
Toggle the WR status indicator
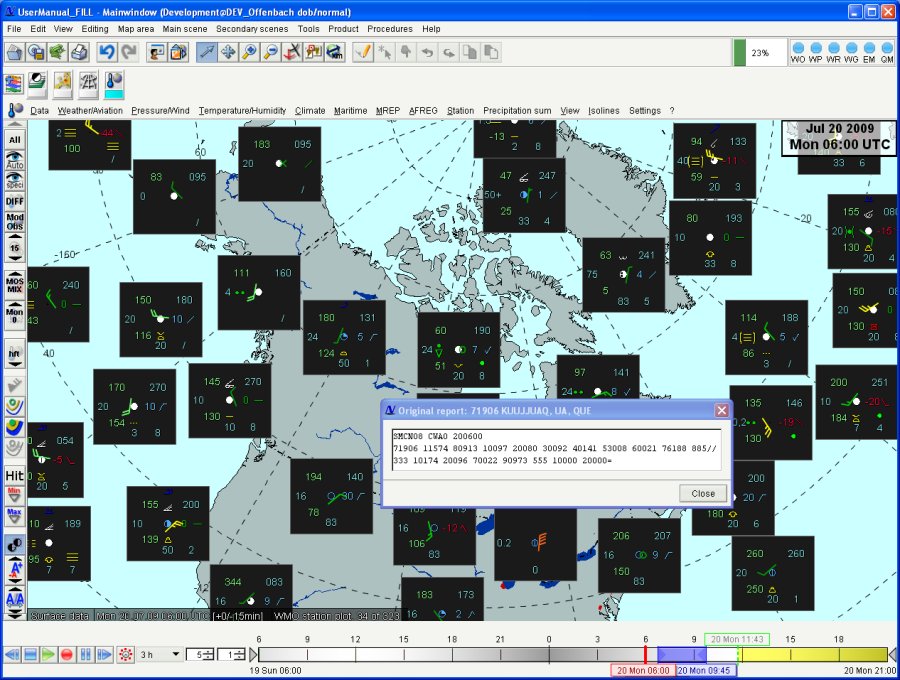pos(833,52)
